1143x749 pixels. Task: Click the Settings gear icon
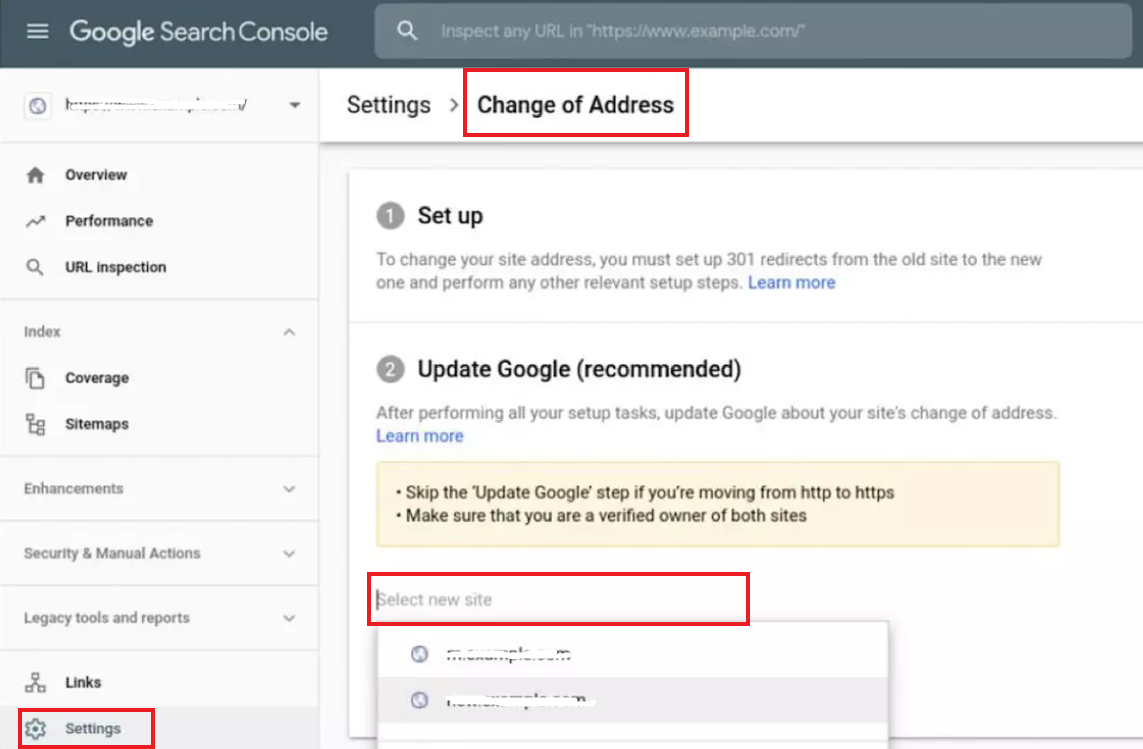pos(36,728)
